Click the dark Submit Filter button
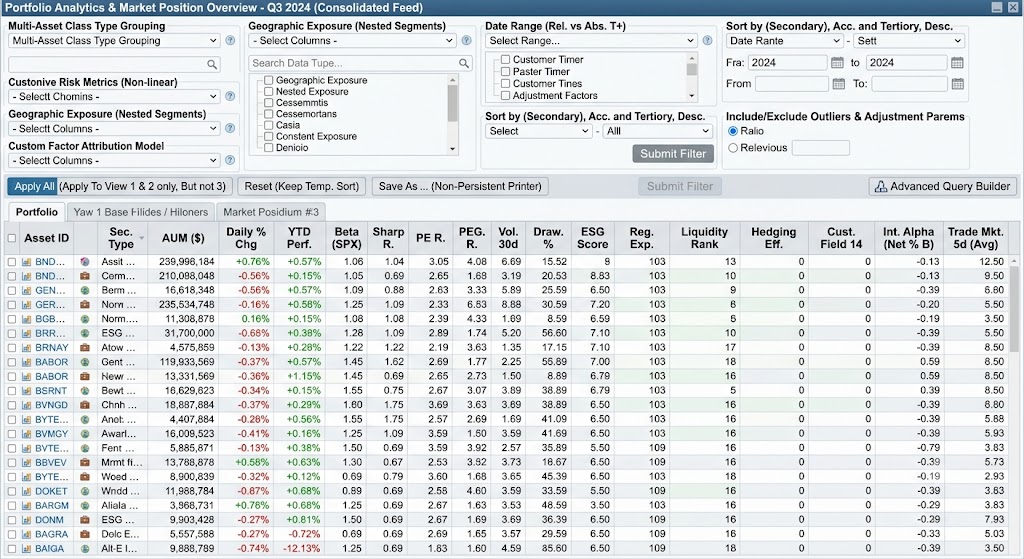Image resolution: width=1024 pixels, height=559 pixels. (x=673, y=154)
